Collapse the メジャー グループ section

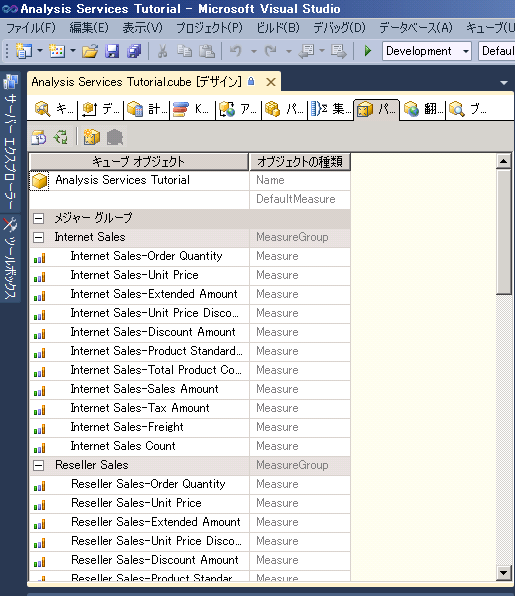(x=38, y=219)
